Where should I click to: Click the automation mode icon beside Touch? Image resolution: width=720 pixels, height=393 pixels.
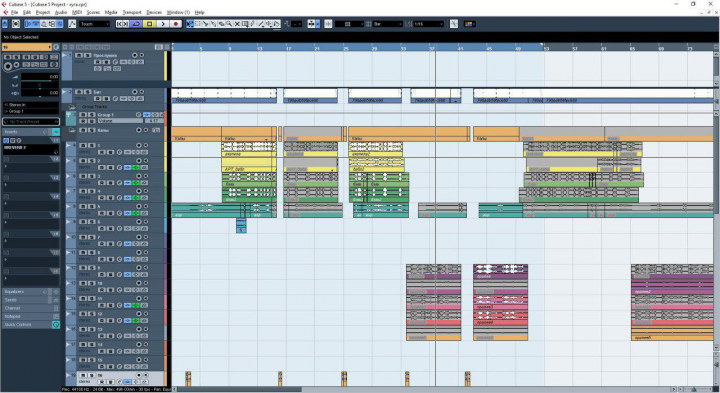coord(72,24)
